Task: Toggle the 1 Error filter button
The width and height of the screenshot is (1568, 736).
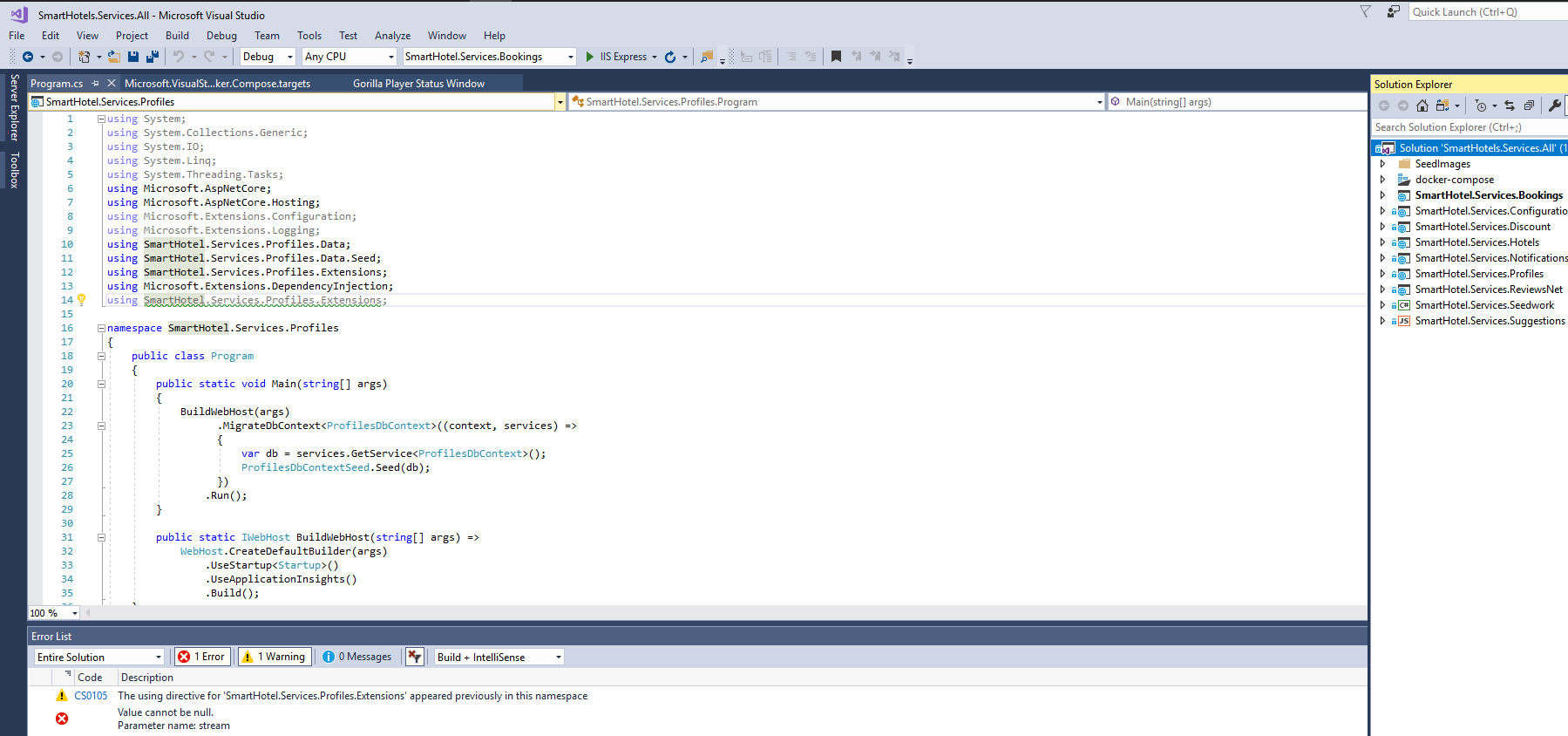Action: pos(202,657)
